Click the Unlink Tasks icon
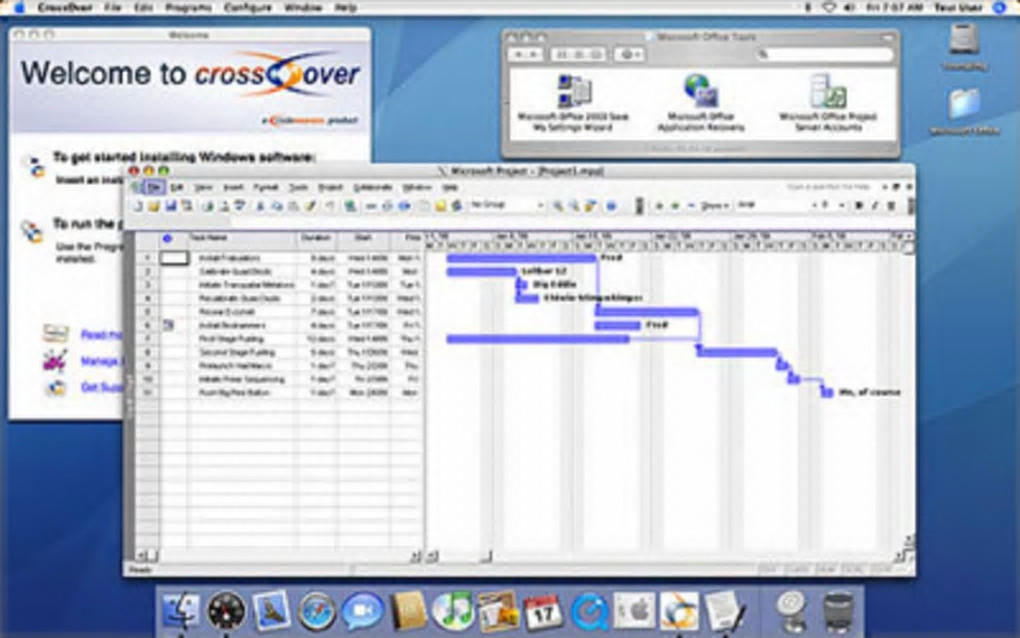 point(388,206)
